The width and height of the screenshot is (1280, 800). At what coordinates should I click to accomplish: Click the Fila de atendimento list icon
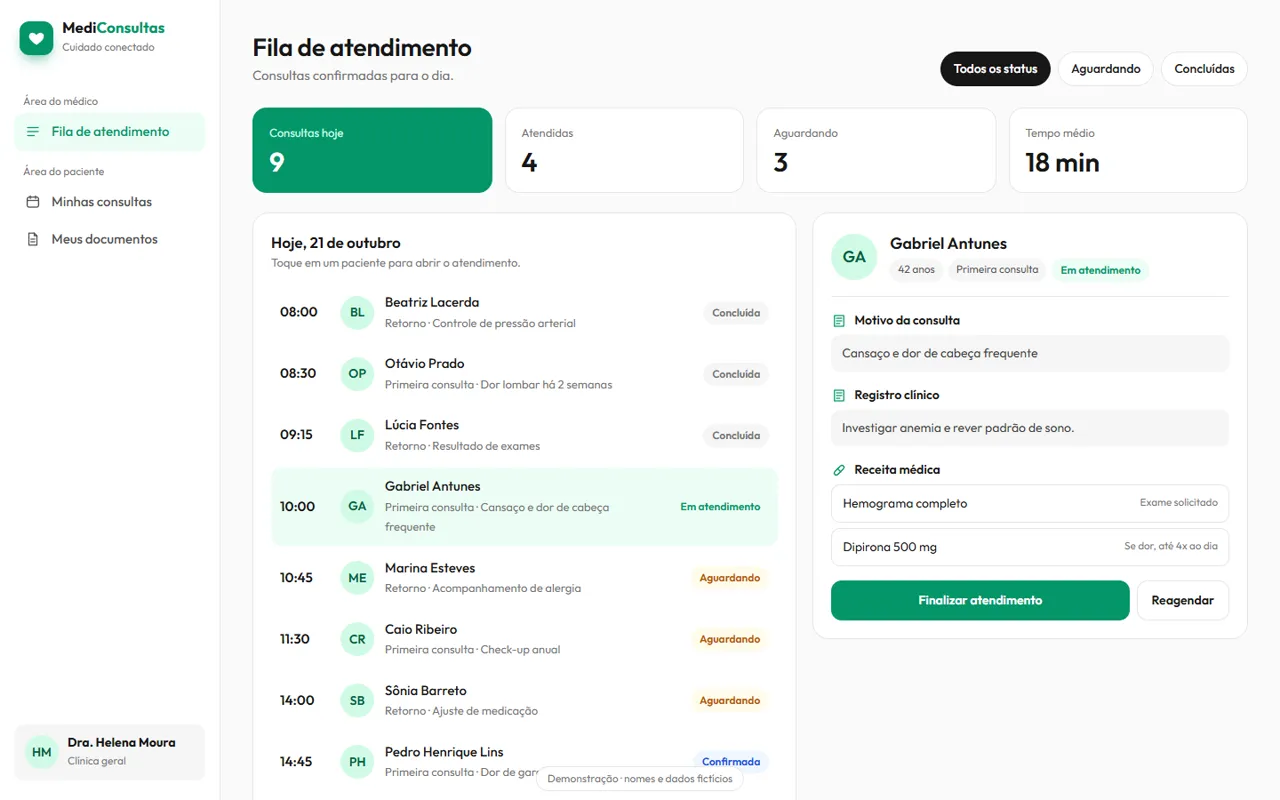click(x=33, y=132)
